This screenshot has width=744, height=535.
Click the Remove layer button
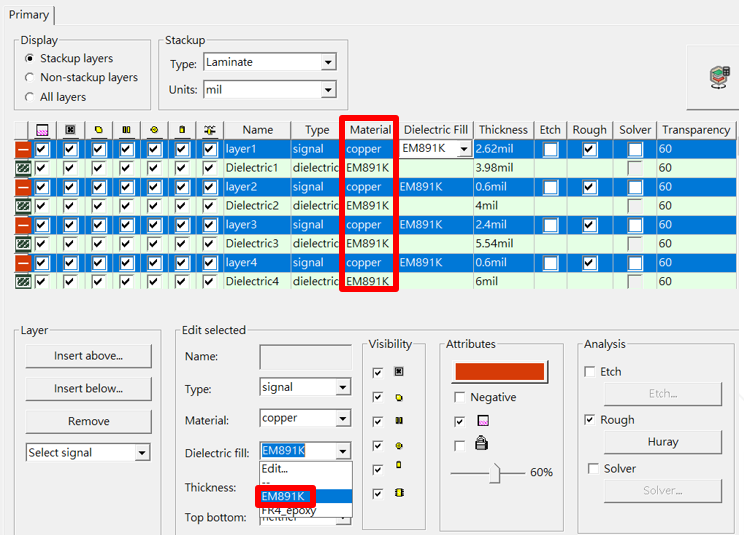[89, 422]
